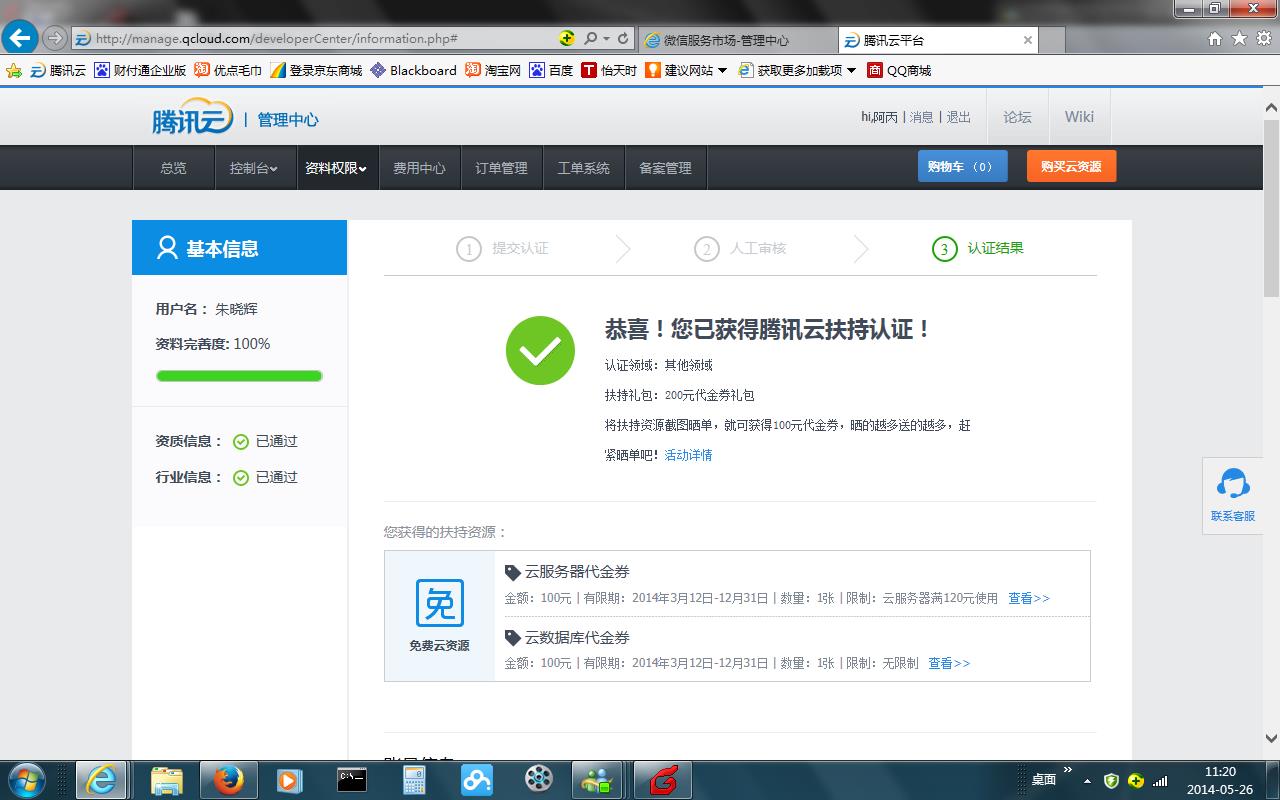
Task: Open the browser home page icon
Action: click(1215, 39)
